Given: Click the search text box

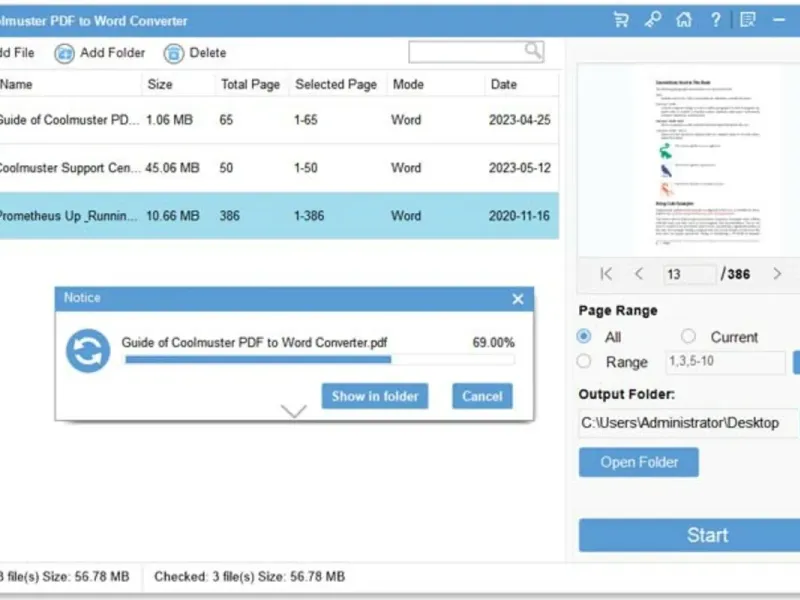Looking at the screenshot, I should pos(476,52).
